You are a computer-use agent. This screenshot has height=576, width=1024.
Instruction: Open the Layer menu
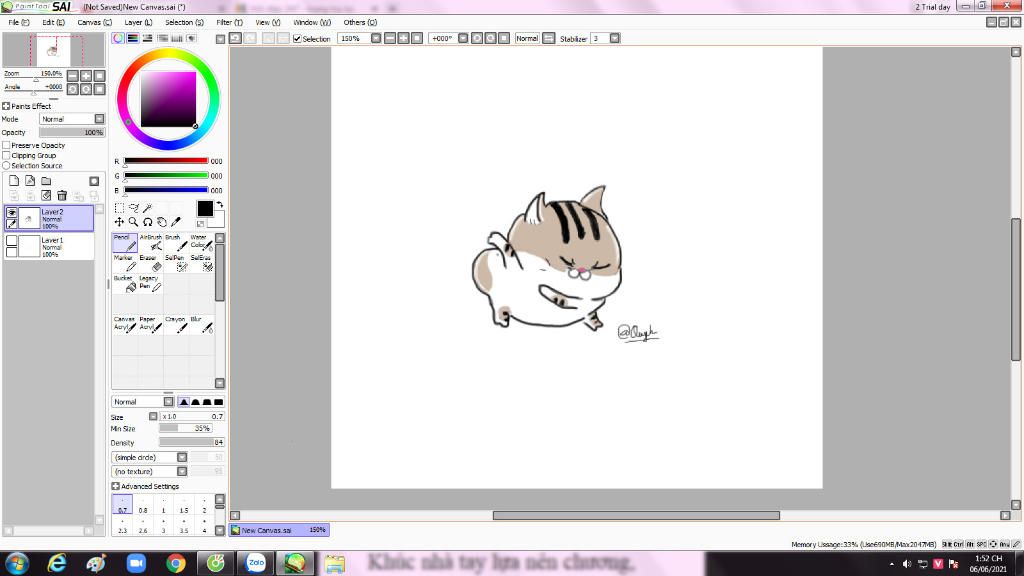point(138,22)
